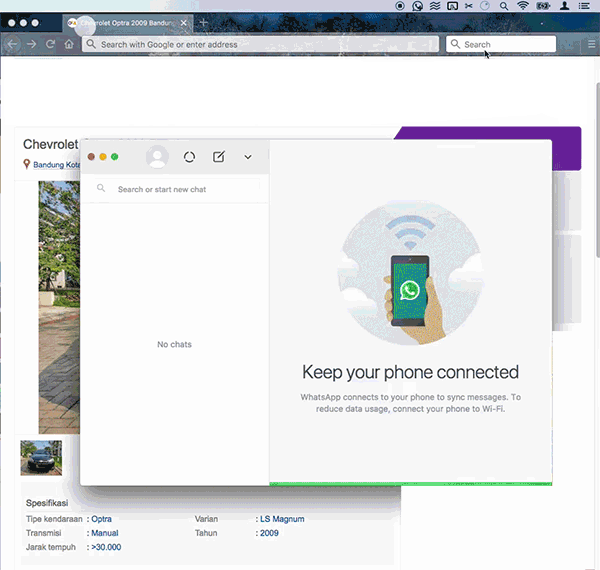Go forward in the browser
The width and height of the screenshot is (600, 570).
(32, 44)
